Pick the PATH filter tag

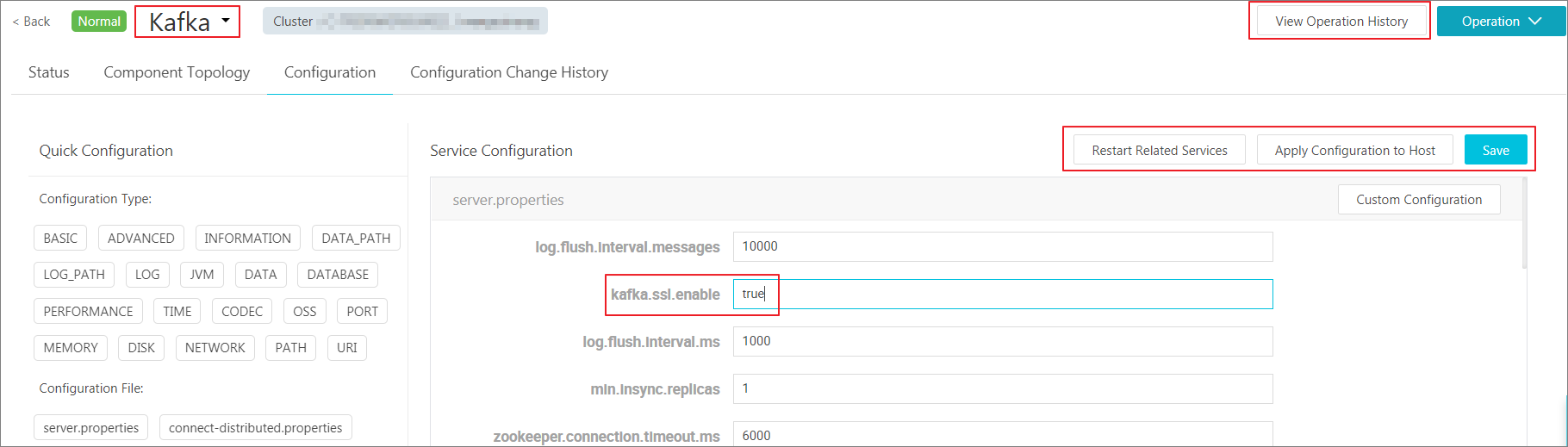291,348
